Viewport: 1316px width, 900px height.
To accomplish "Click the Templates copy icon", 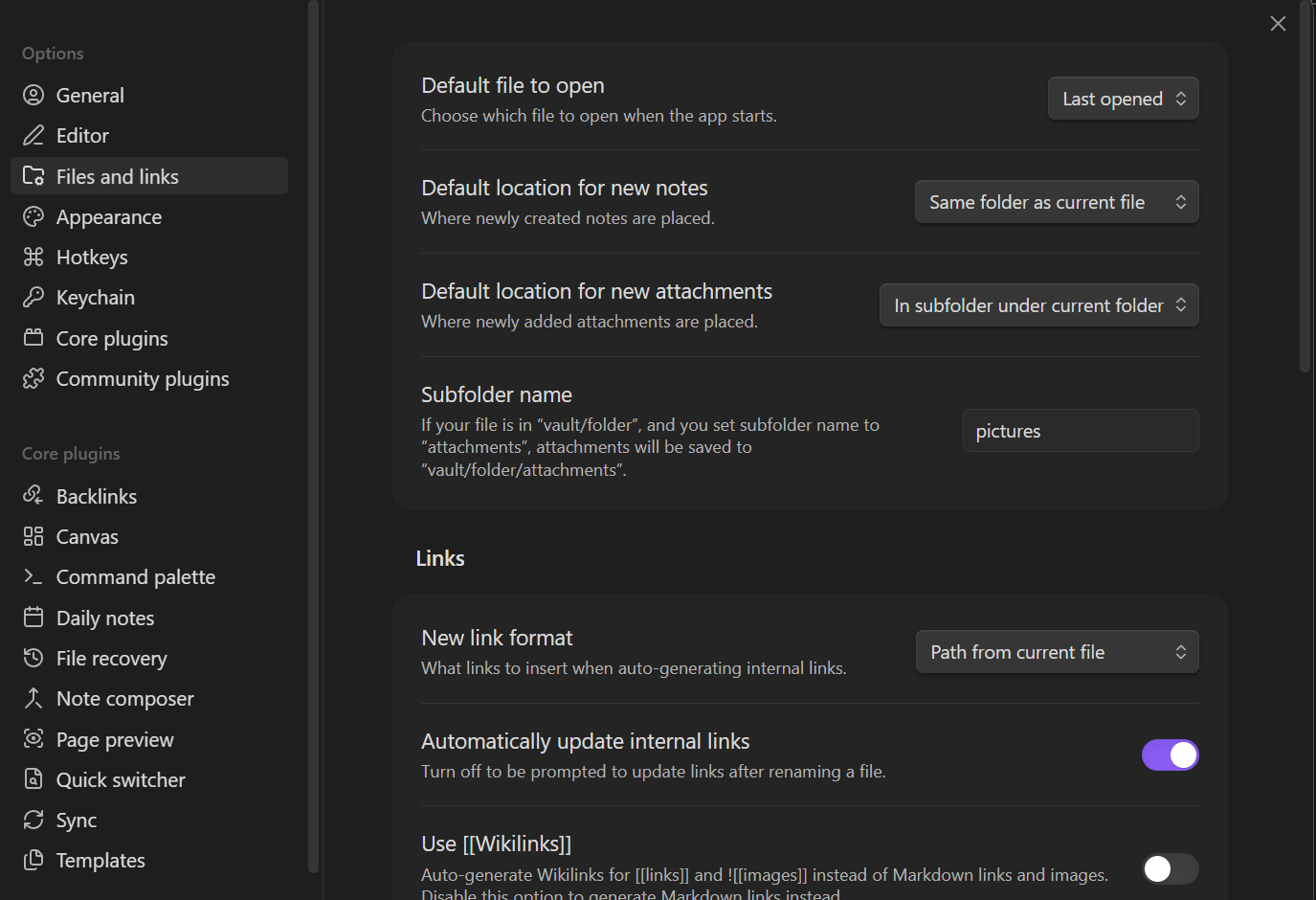I will (33, 860).
